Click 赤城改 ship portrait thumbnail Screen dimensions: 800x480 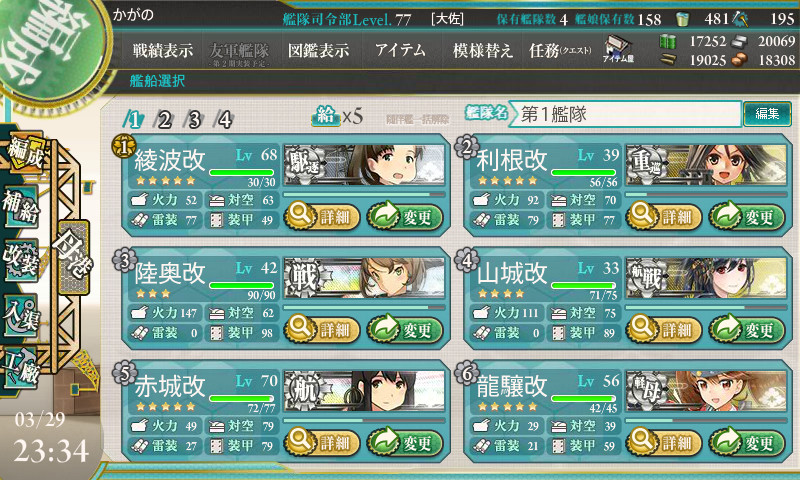(x=364, y=391)
